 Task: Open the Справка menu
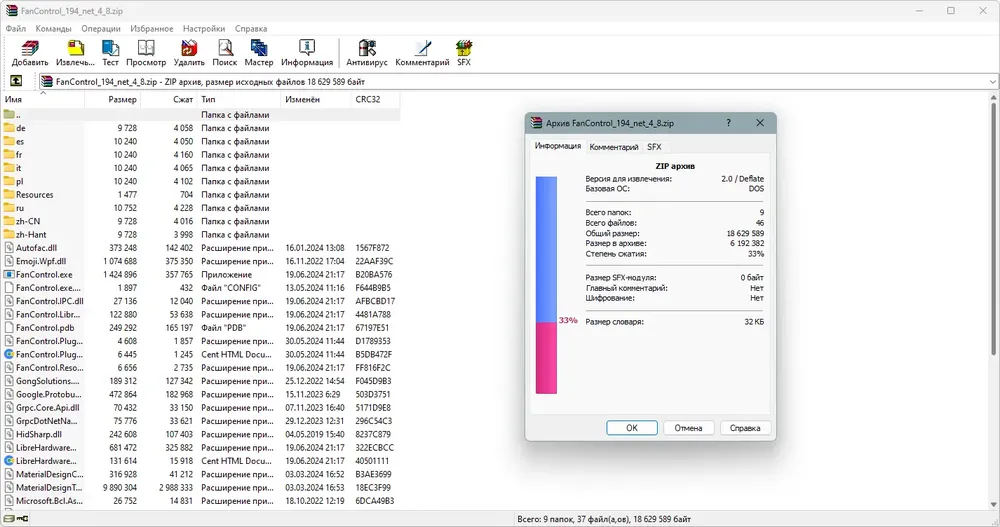click(x=251, y=29)
